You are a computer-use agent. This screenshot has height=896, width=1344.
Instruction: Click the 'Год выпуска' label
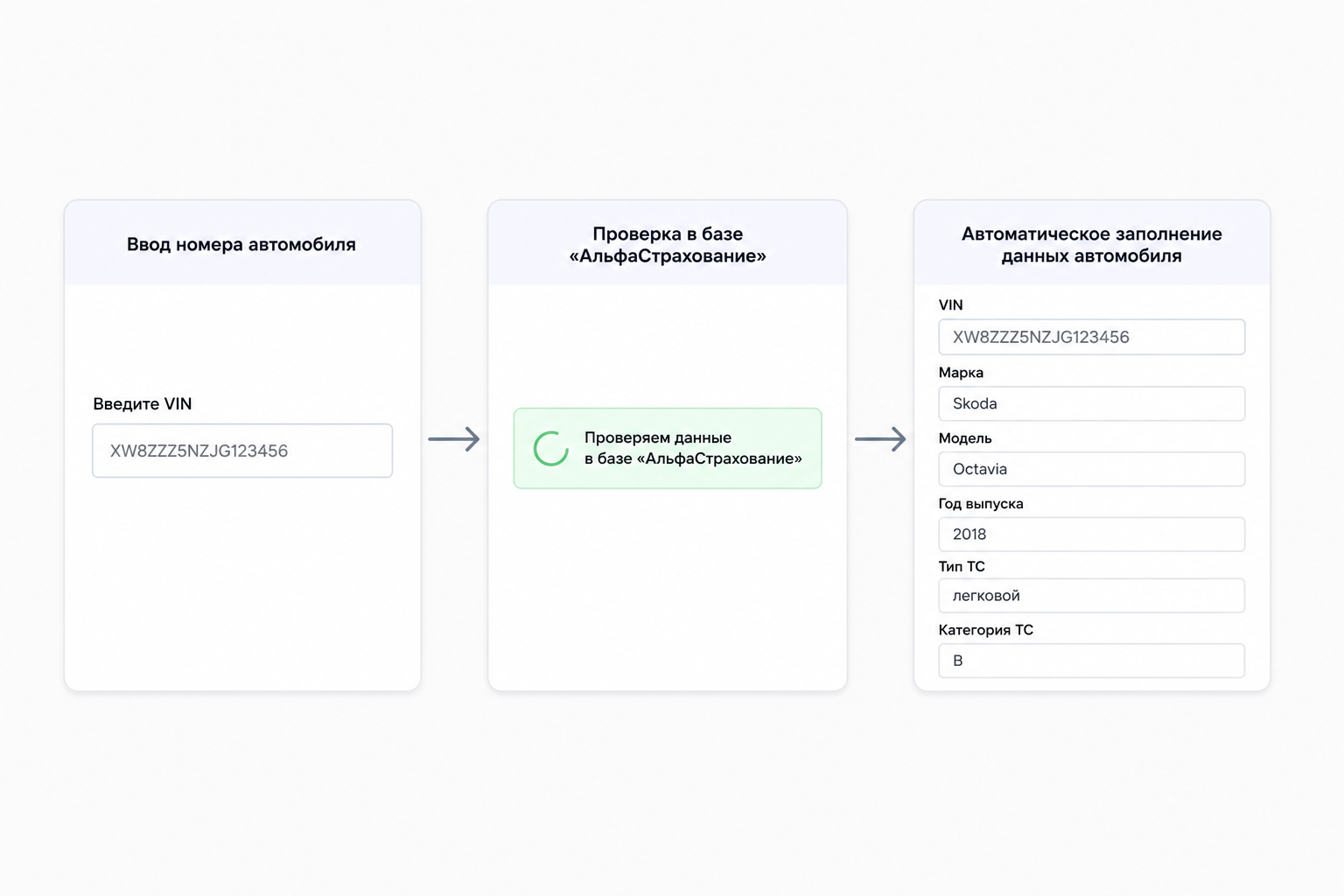(x=981, y=504)
